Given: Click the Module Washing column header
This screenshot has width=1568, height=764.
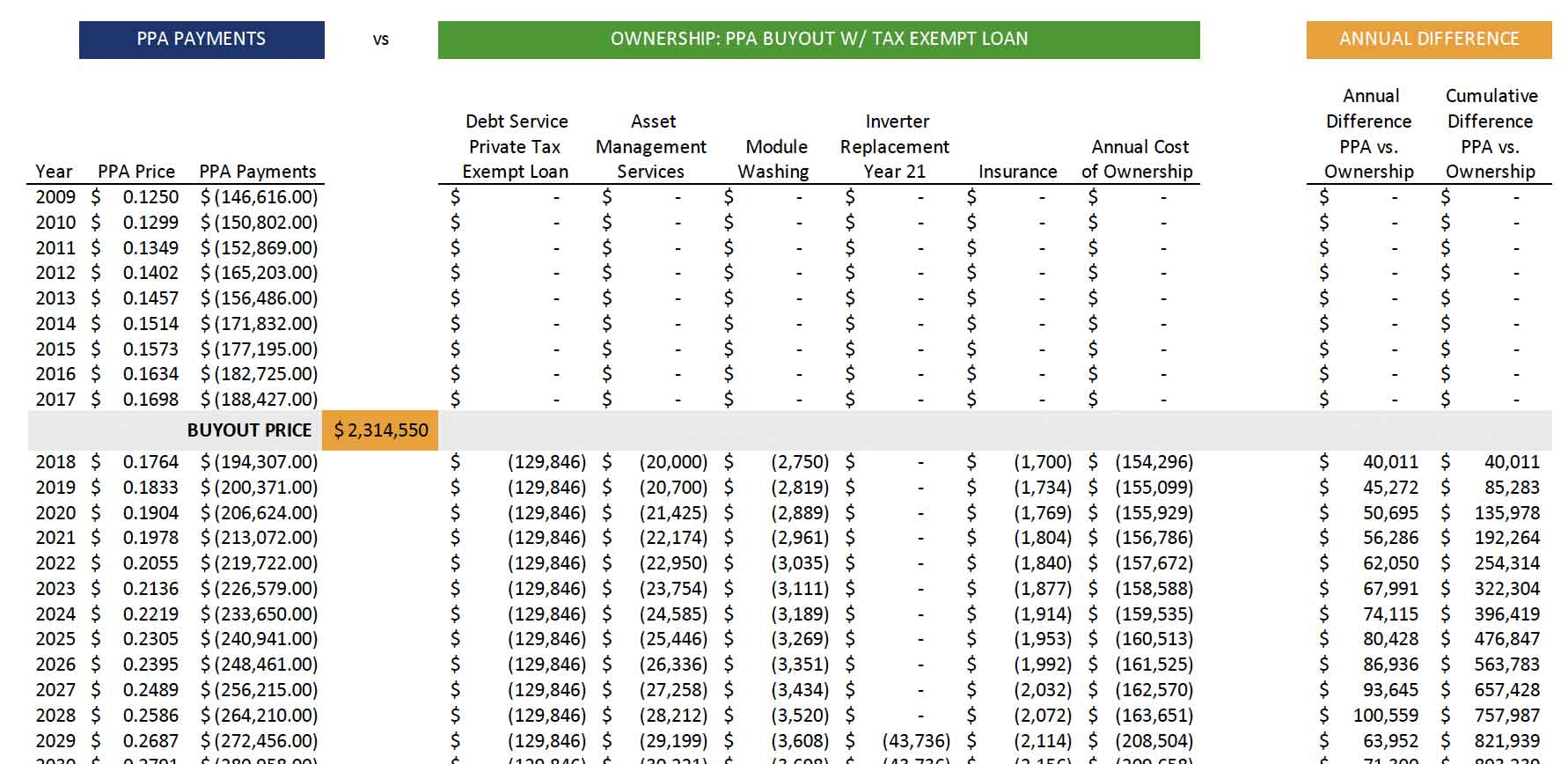Looking at the screenshot, I should tap(774, 158).
